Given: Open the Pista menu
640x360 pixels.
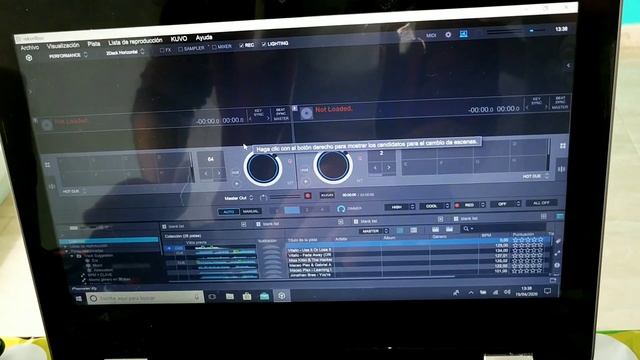Looking at the screenshot, I should click(x=93, y=44).
